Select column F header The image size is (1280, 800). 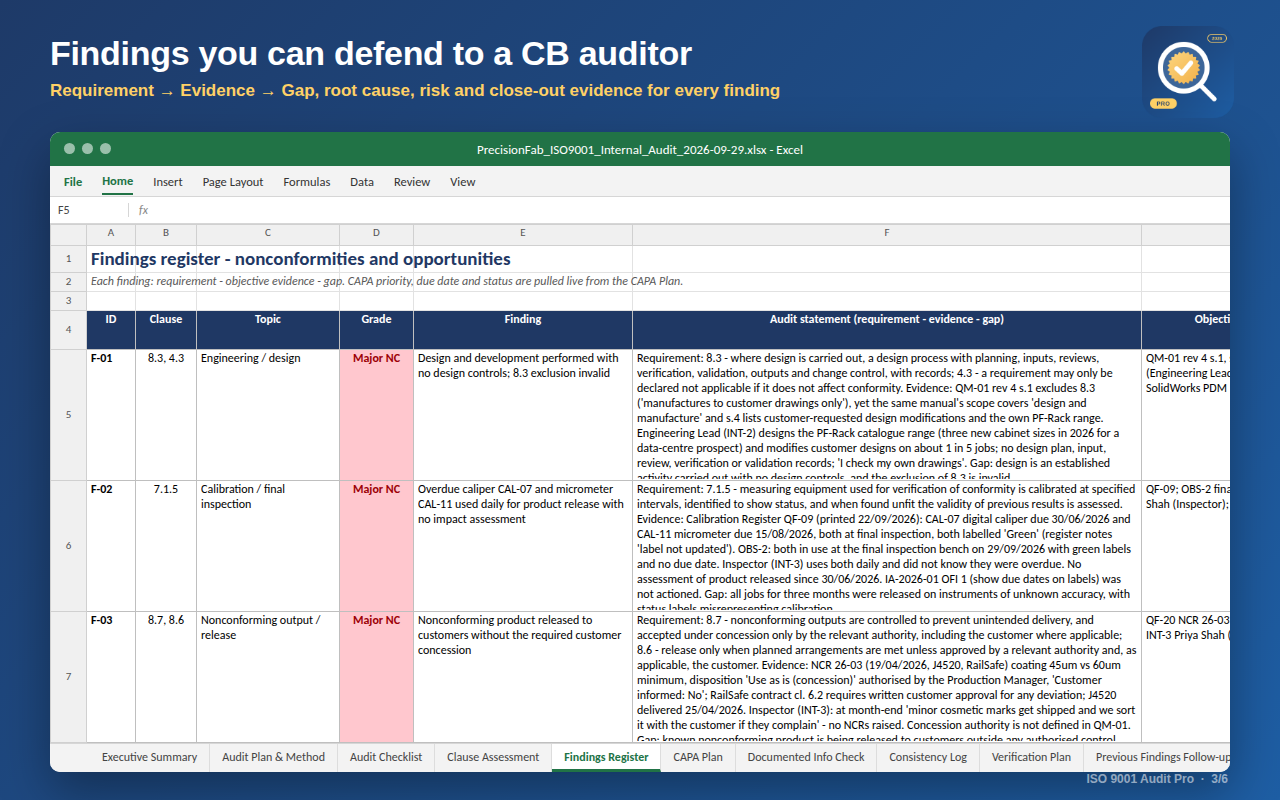(887, 233)
